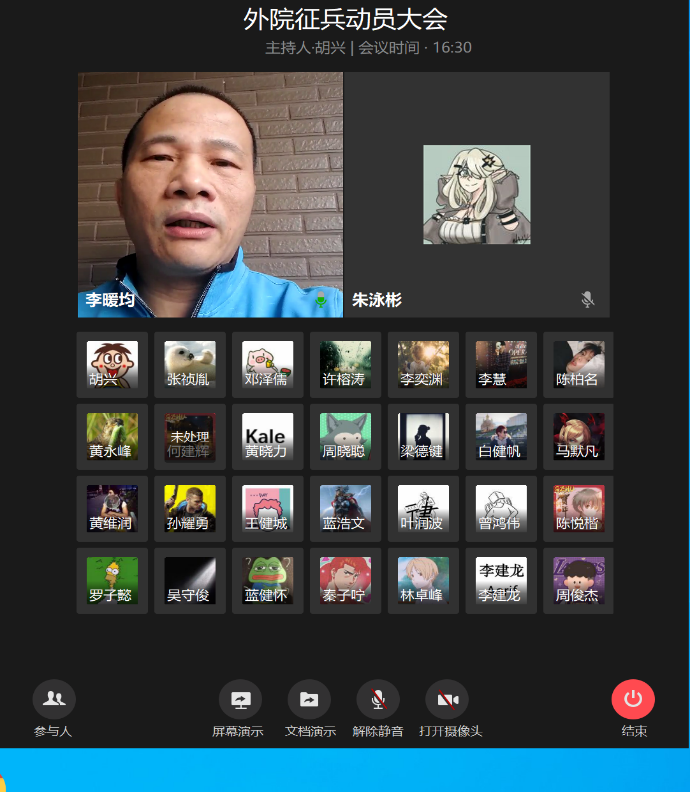Open the 参与人 participants panel

pyautogui.click(x=53, y=699)
